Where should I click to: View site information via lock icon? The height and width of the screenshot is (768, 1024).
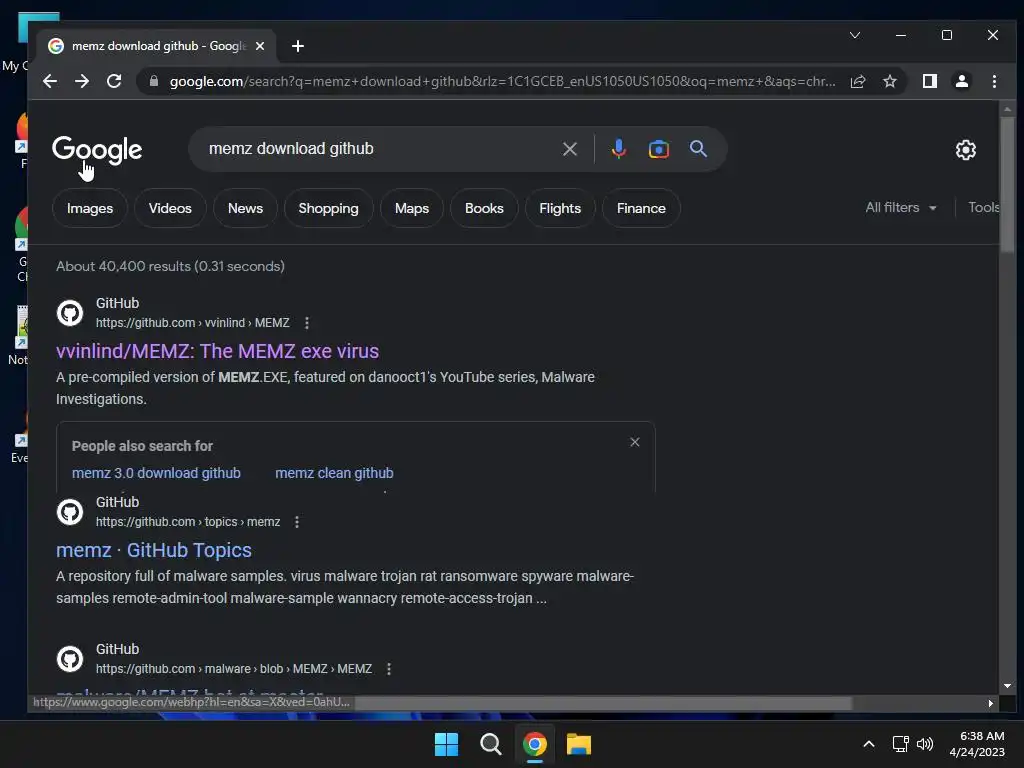(154, 81)
